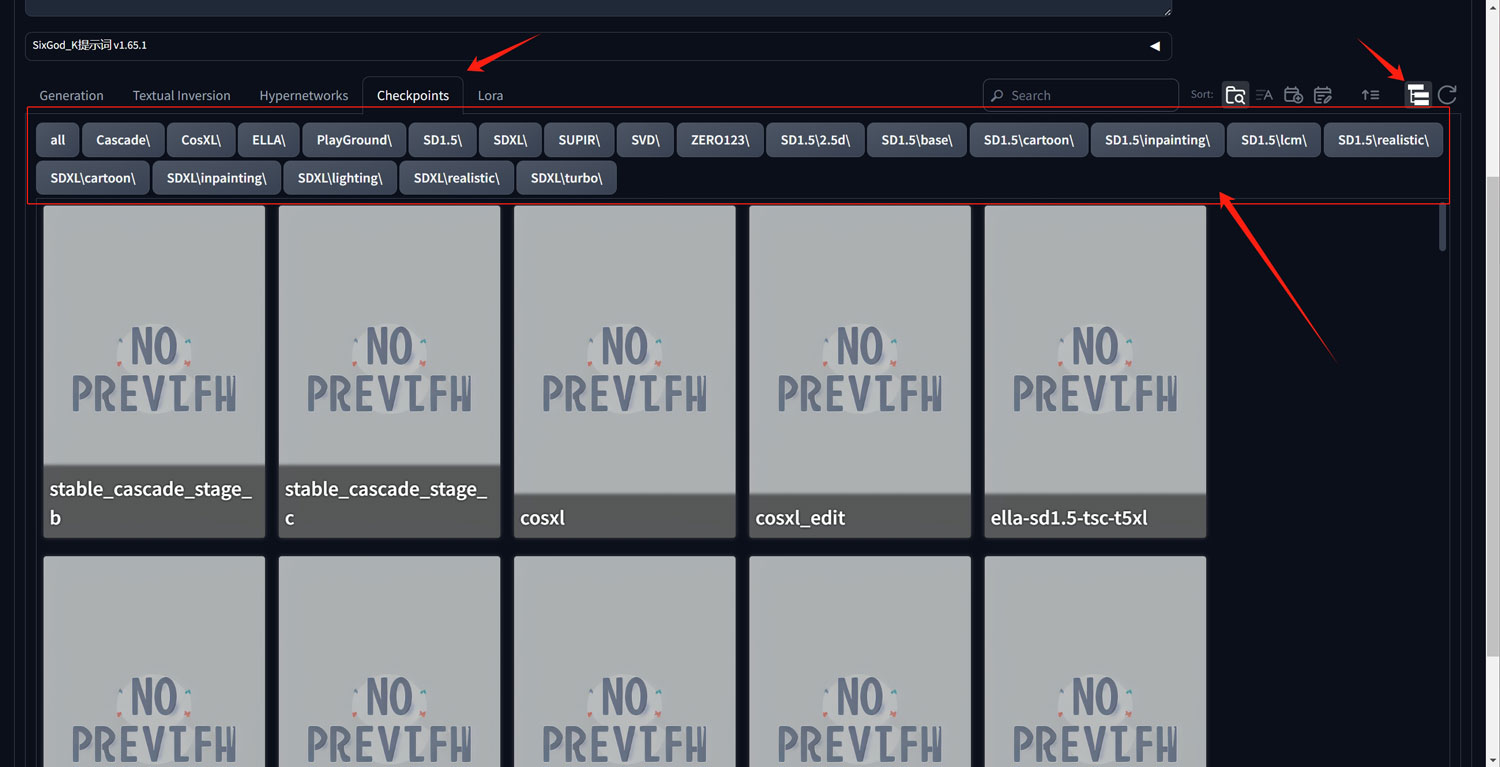Select the PlayGround\ folder filter
Image resolution: width=1500 pixels, height=767 pixels.
tap(353, 140)
